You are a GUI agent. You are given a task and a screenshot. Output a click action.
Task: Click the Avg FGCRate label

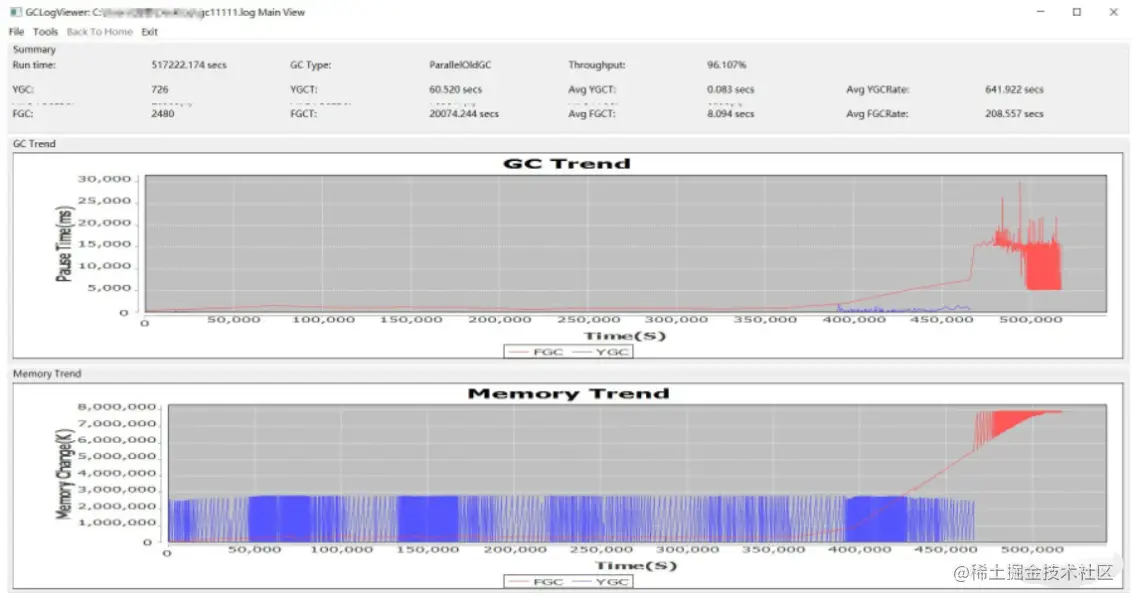click(877, 114)
